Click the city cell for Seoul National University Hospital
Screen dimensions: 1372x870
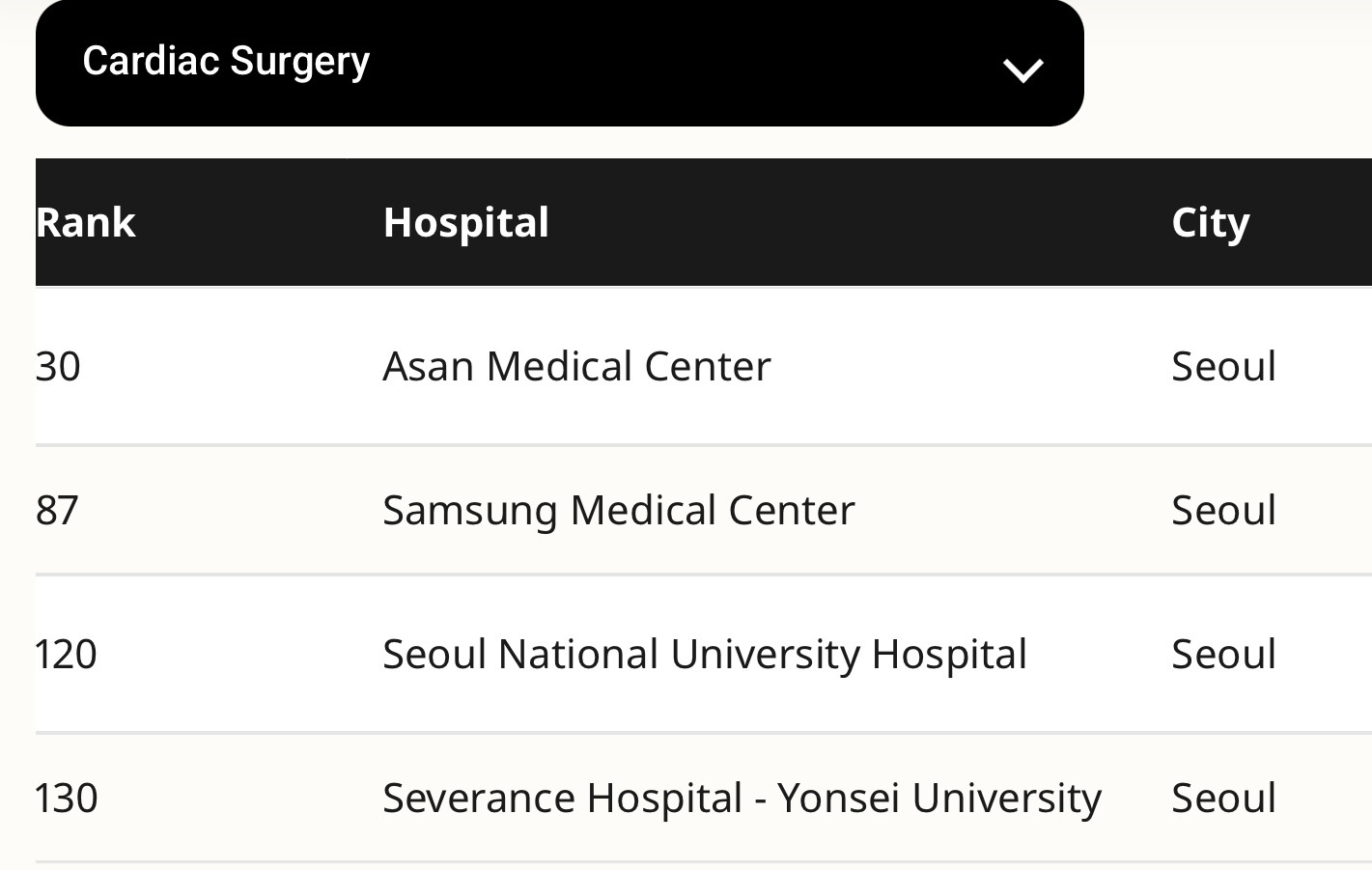click(x=1223, y=655)
